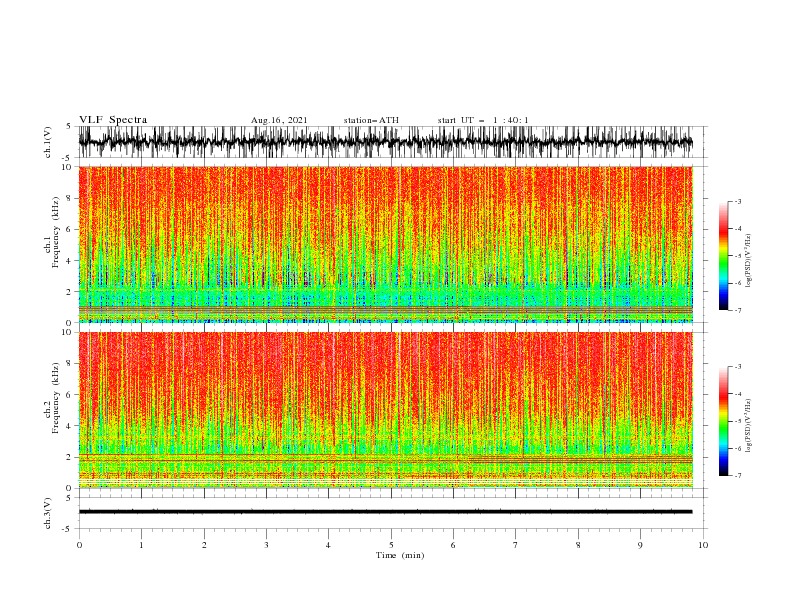Click the ch.1(V) waveform axis label
792x612 pixels.
48,142
